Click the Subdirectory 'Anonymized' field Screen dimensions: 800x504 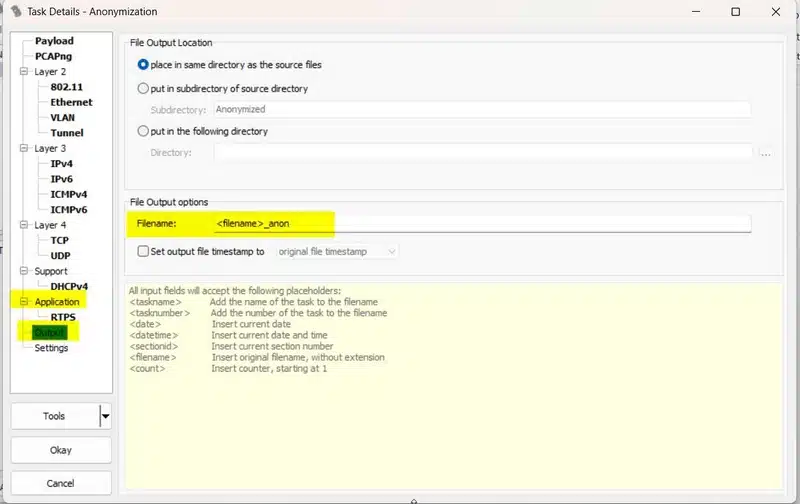482,109
